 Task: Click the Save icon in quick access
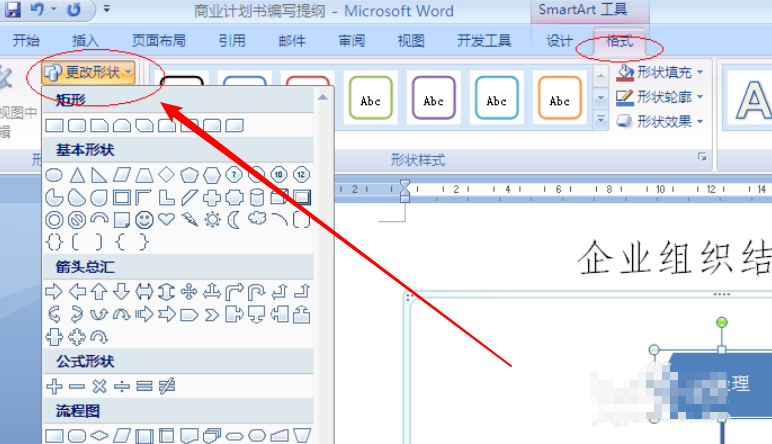coord(12,8)
